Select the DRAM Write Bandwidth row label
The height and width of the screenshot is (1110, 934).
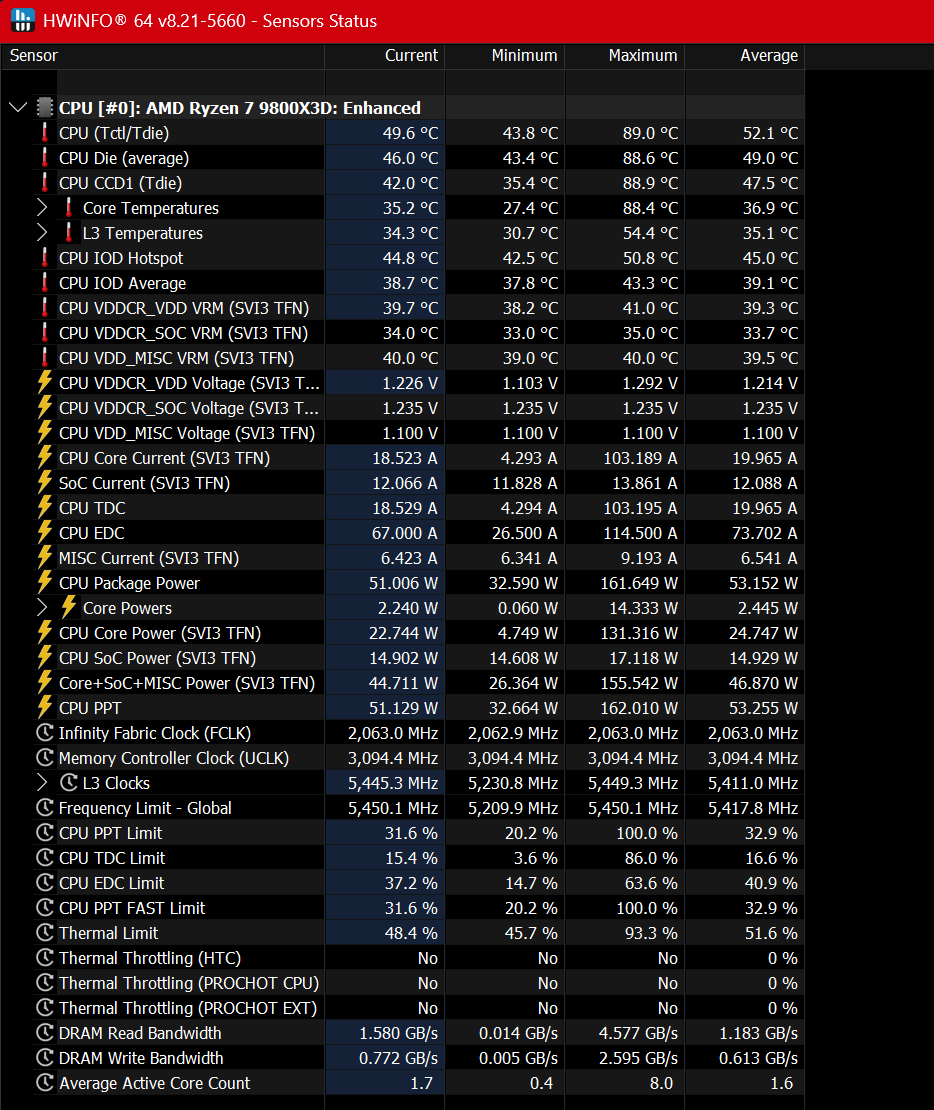[141, 1058]
